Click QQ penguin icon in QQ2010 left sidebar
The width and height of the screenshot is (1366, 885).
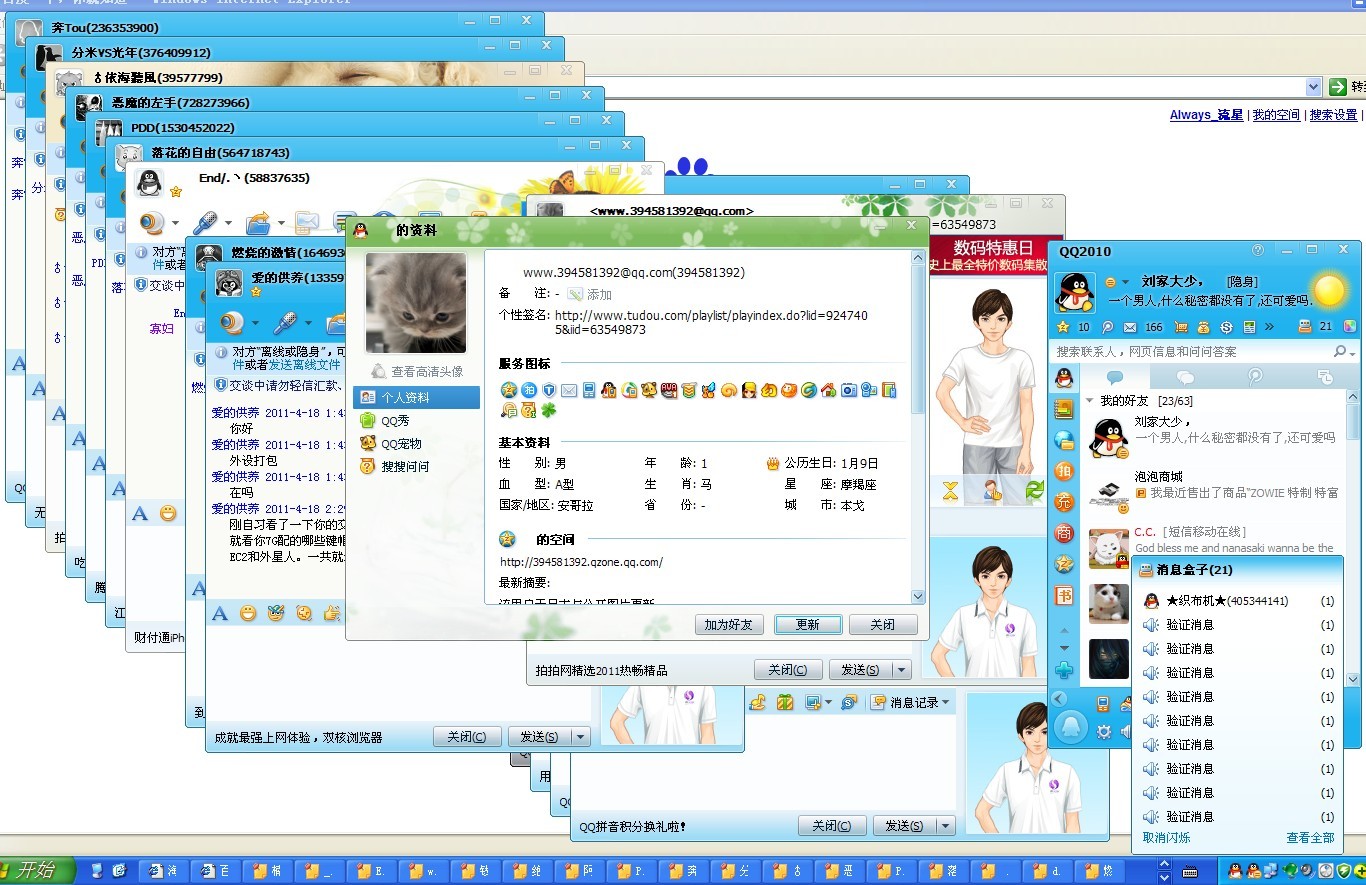click(1064, 378)
